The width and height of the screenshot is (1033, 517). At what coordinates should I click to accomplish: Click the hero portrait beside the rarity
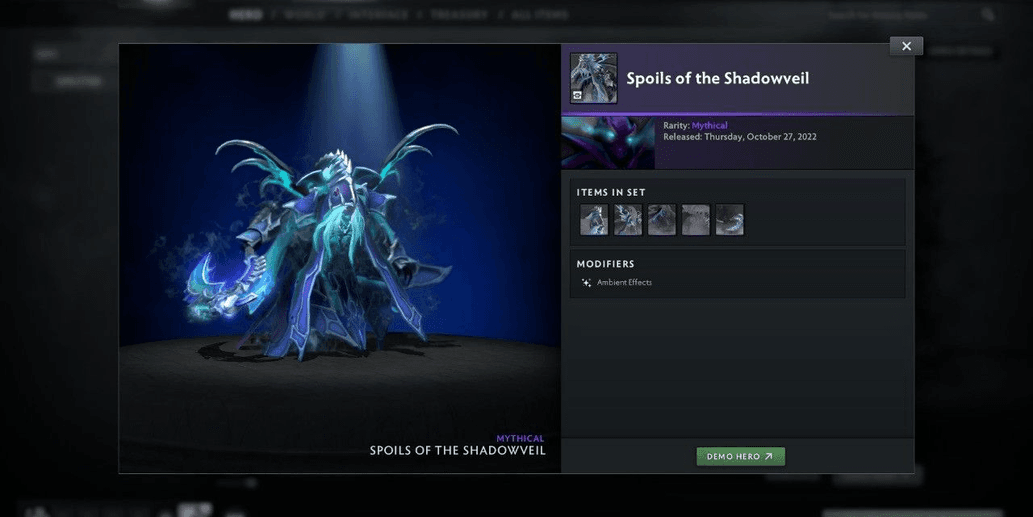(608, 143)
